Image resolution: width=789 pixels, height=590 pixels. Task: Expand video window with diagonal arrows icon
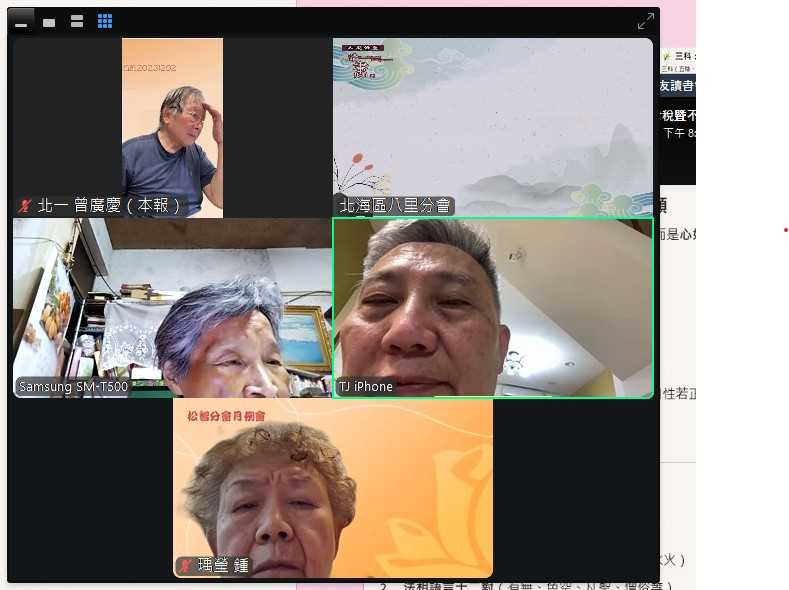click(646, 21)
